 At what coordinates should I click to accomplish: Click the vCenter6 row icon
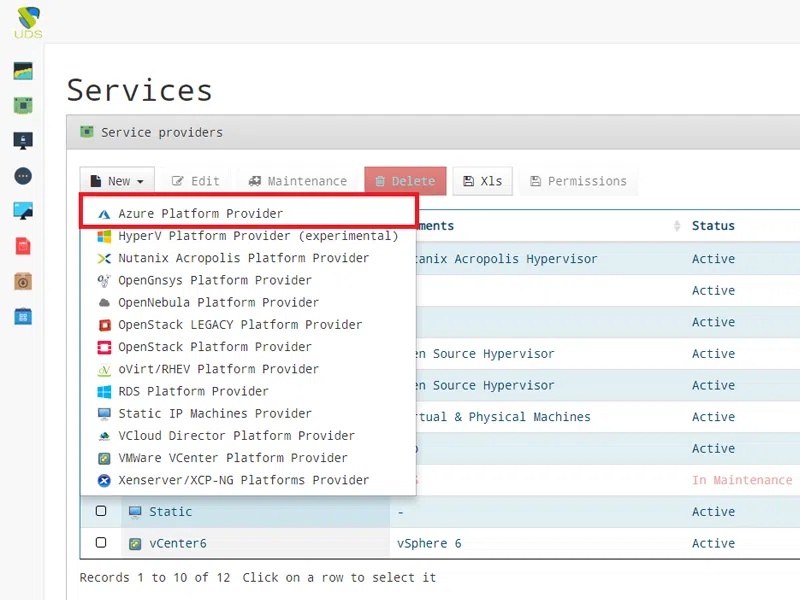coord(135,544)
